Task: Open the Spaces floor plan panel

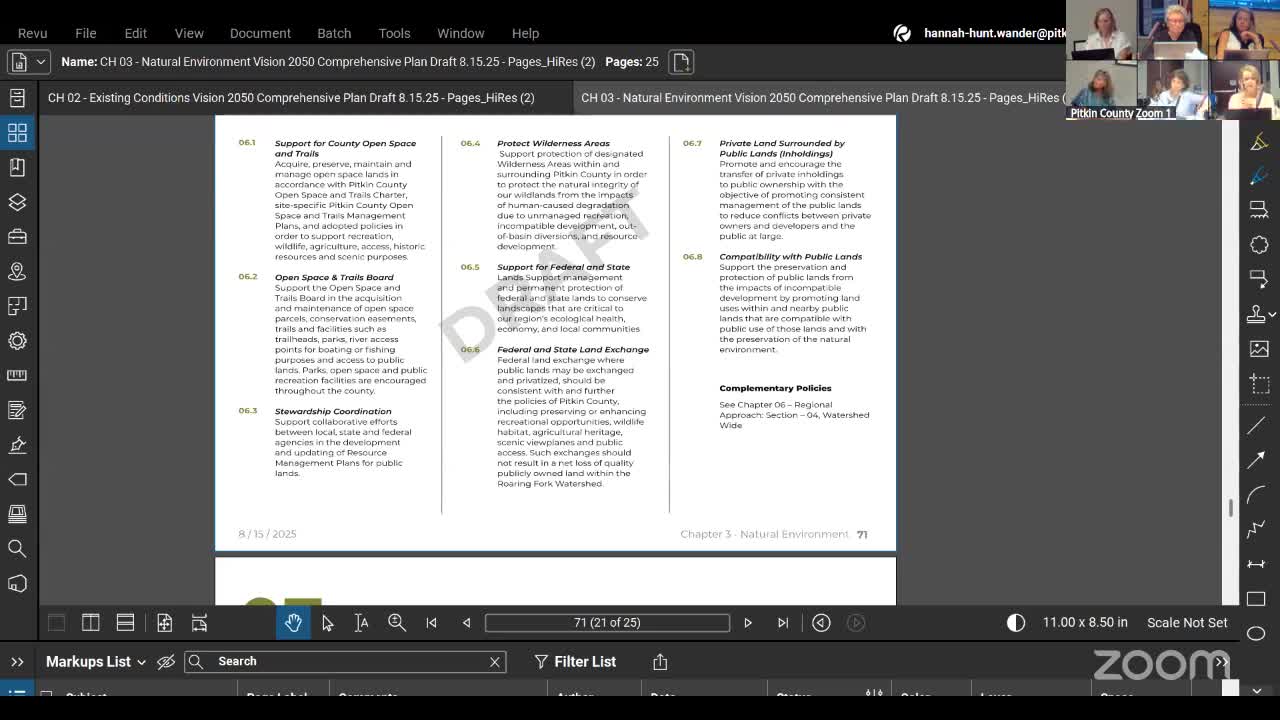Action: point(17,306)
